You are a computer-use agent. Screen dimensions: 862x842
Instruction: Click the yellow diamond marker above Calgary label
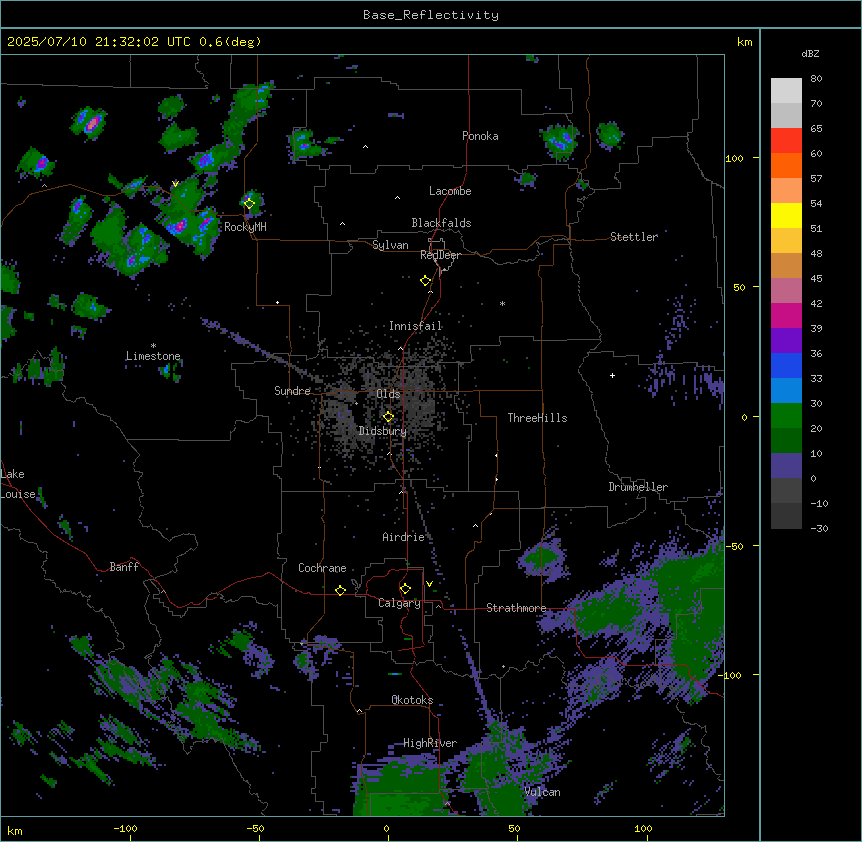click(x=405, y=589)
